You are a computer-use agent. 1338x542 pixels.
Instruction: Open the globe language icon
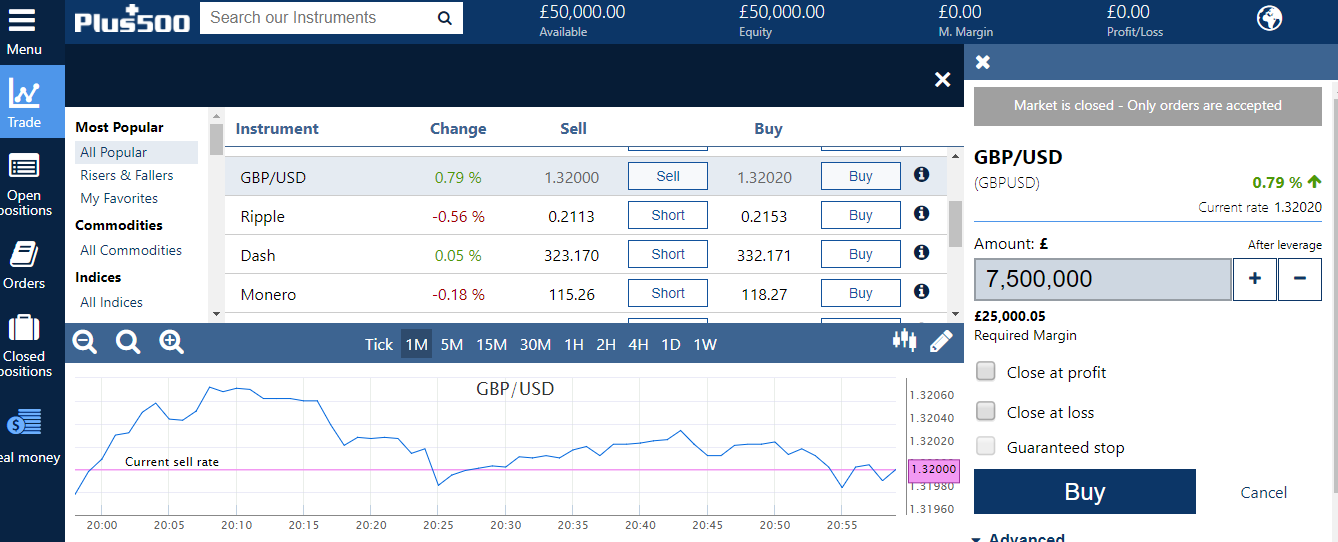(1269, 19)
